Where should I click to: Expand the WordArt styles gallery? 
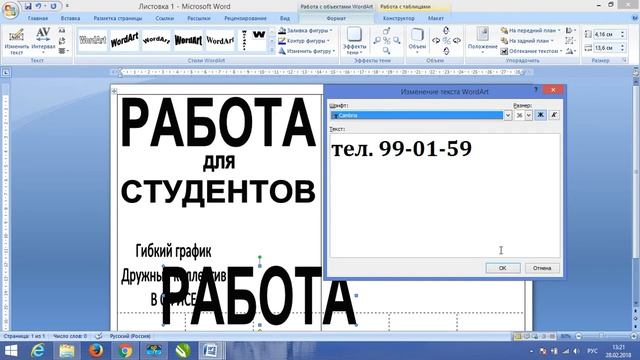click(x=272, y=51)
